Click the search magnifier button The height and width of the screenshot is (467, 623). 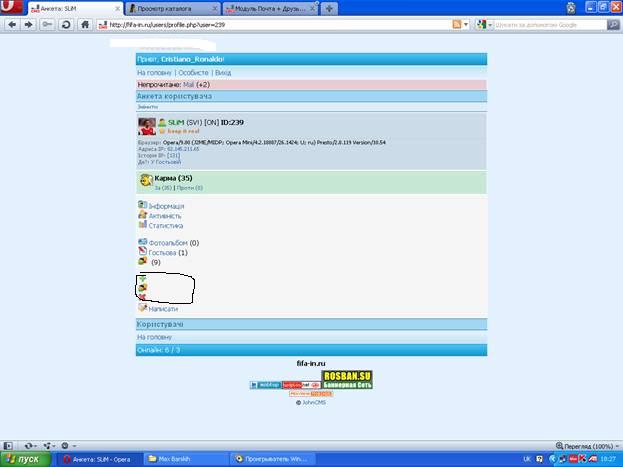613,25
